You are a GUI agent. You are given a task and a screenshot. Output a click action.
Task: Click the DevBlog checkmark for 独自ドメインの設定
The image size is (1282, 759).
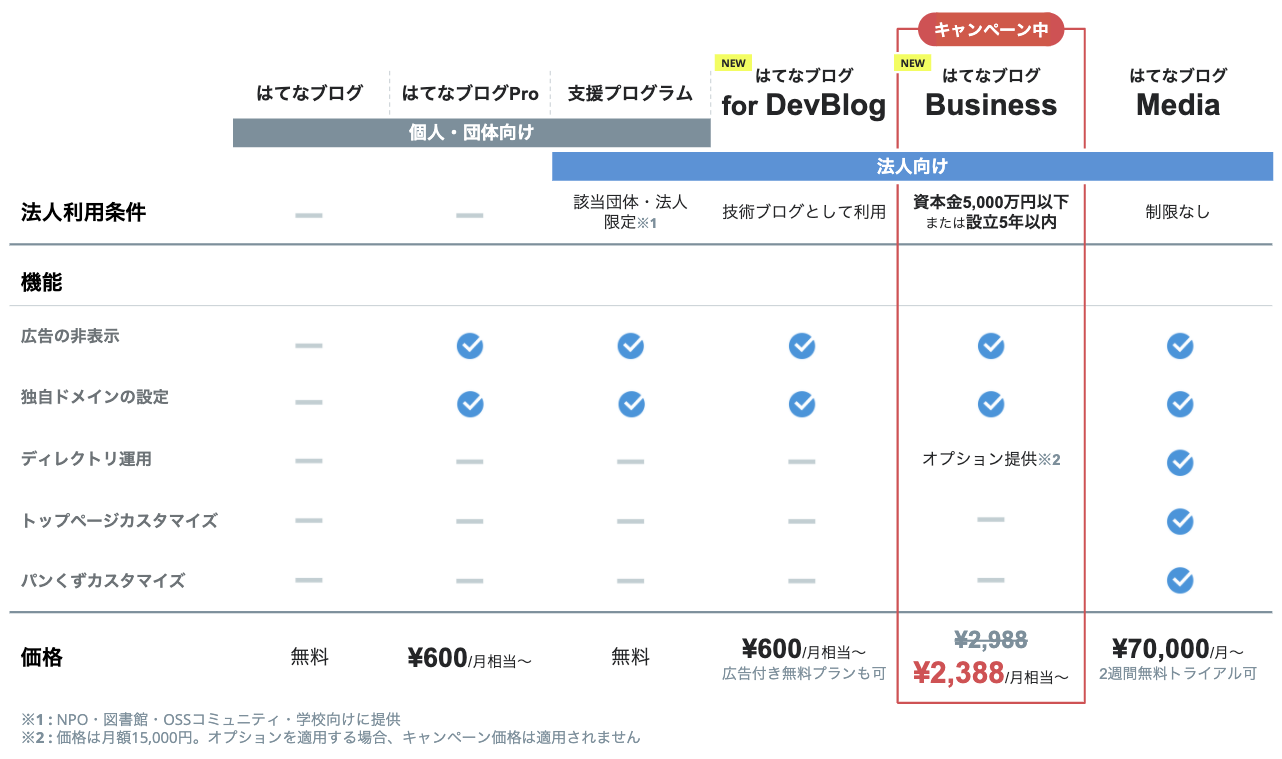(x=802, y=404)
